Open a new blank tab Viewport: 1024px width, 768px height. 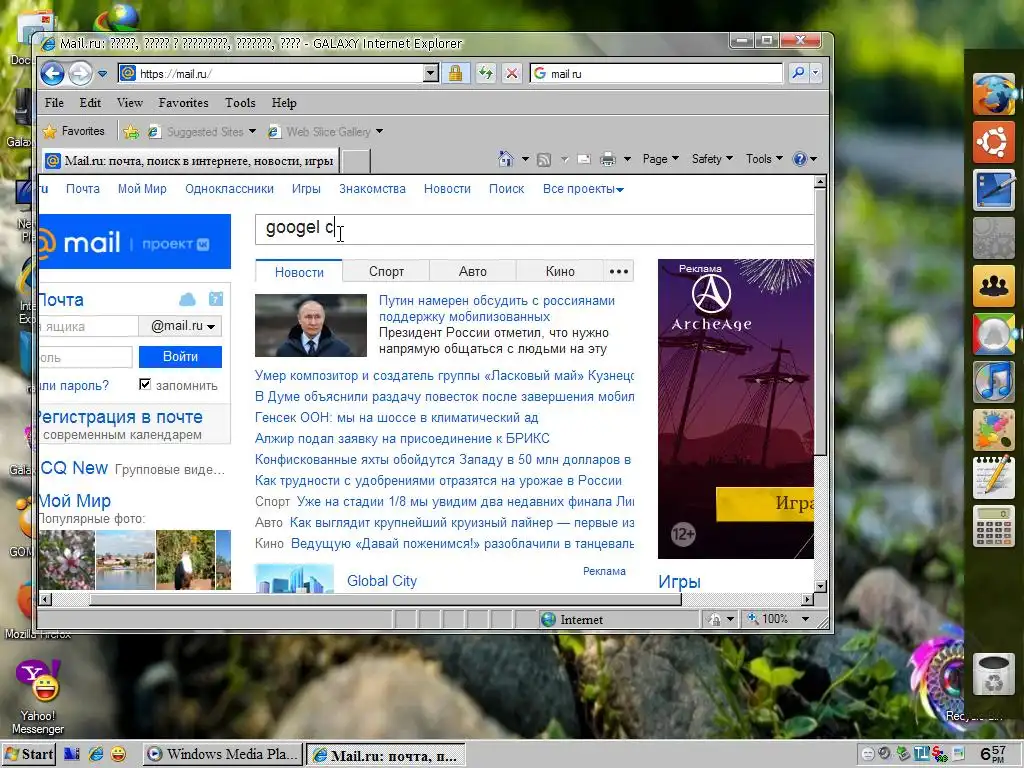coord(356,161)
